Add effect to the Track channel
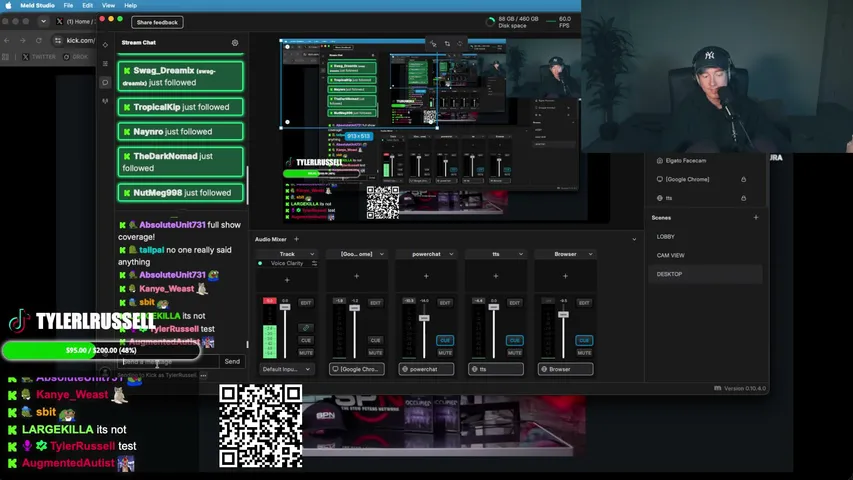 [x=287, y=280]
